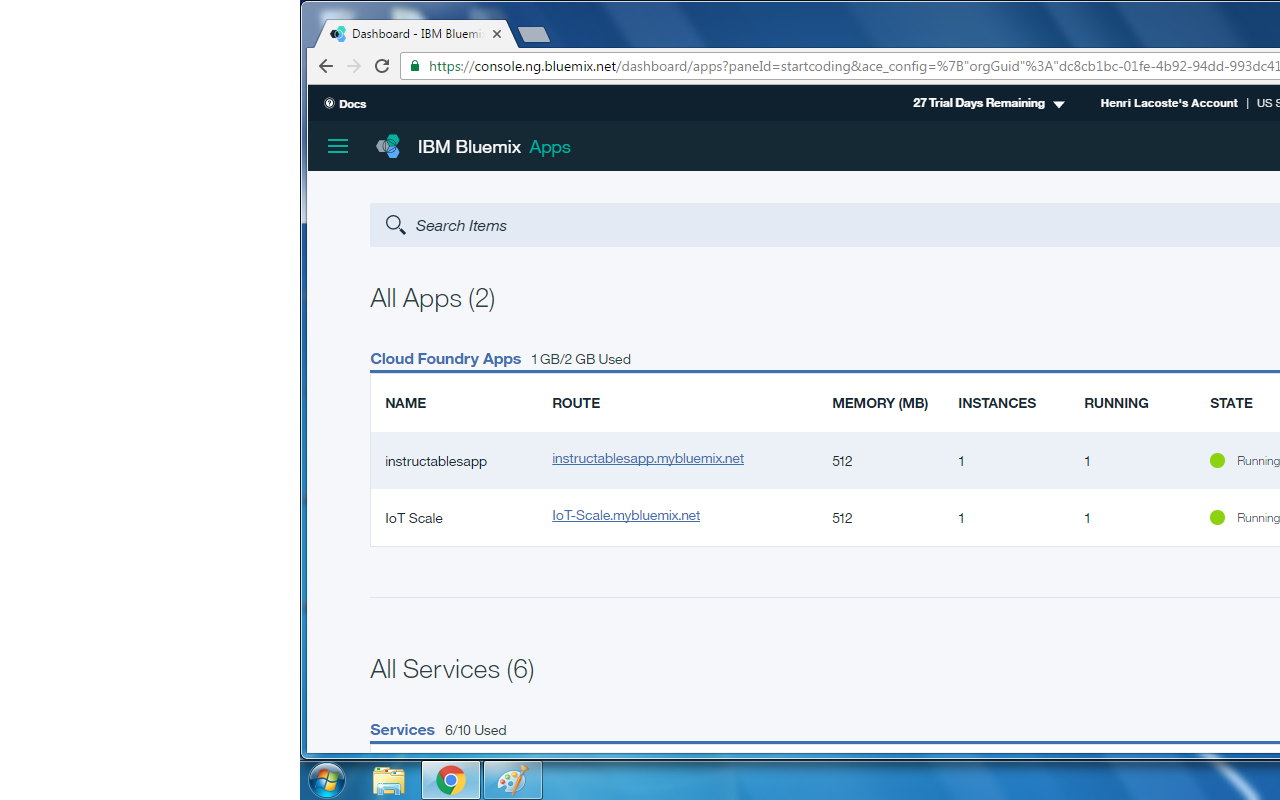This screenshot has height=800, width=1280.
Task: Click running count for instructablesapp
Action: coord(1087,462)
